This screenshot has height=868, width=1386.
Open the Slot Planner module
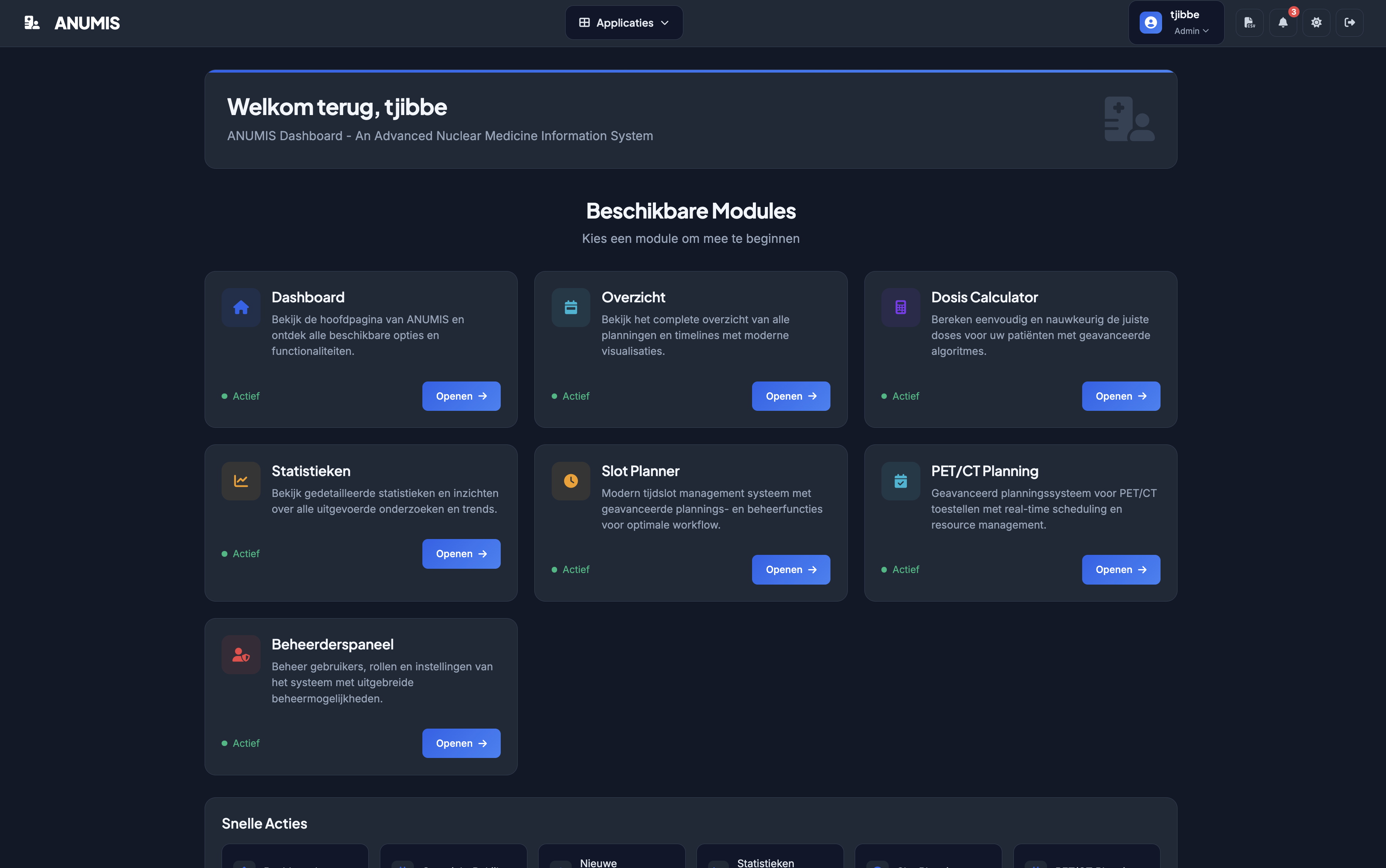[x=791, y=570]
